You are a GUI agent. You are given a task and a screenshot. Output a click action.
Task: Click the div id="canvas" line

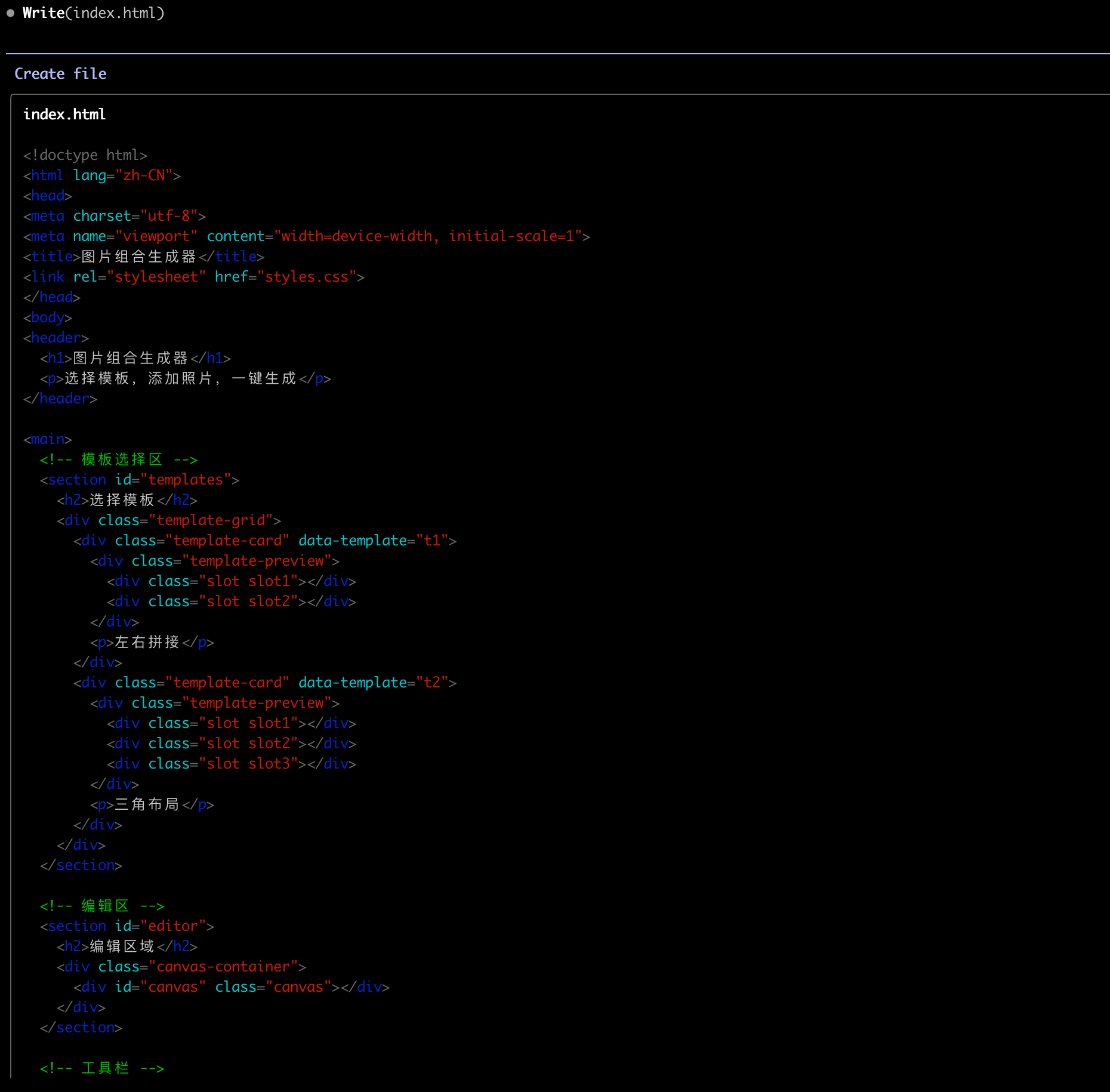point(231,987)
